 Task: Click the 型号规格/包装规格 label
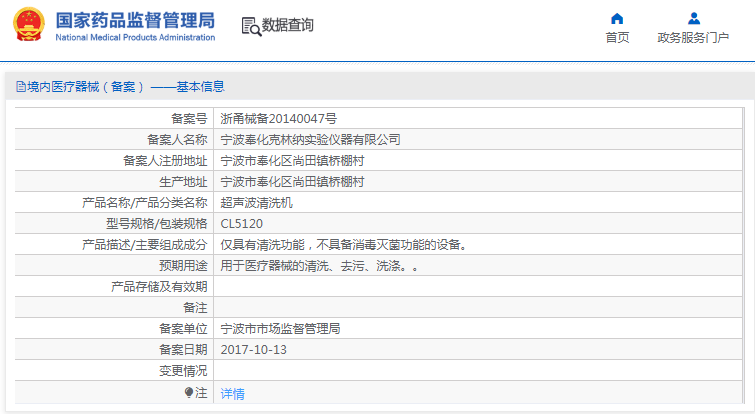(157, 224)
